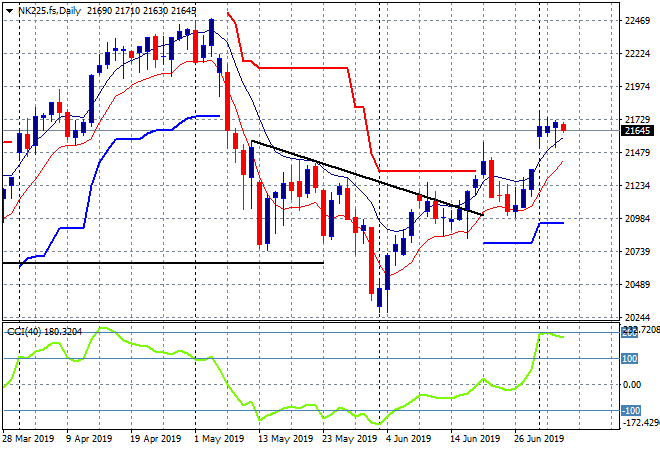Select the 22224 price axis label
The image size is (660, 450).
[637, 54]
